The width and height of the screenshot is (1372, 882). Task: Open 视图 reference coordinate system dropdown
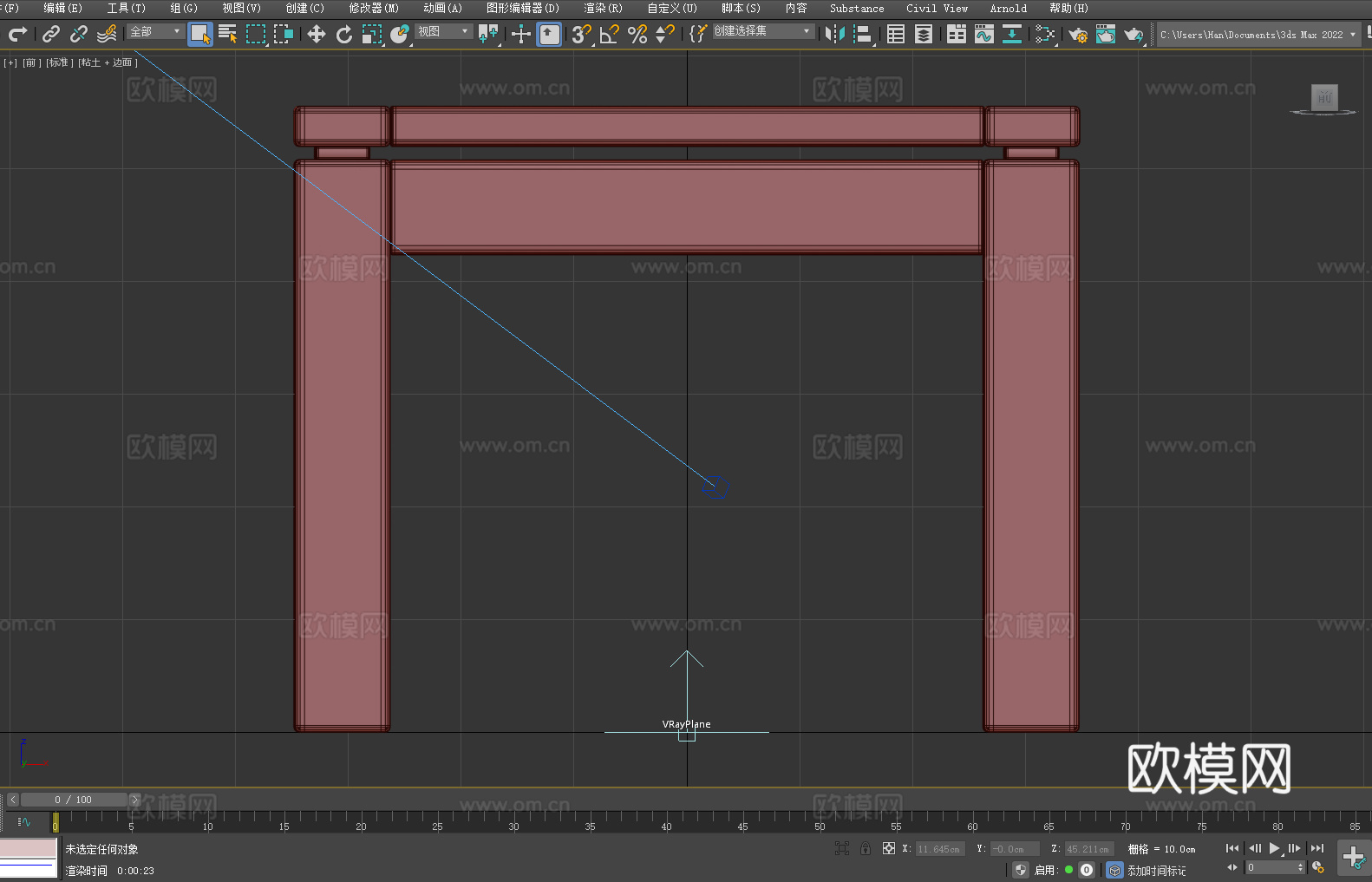pyautogui.click(x=443, y=31)
